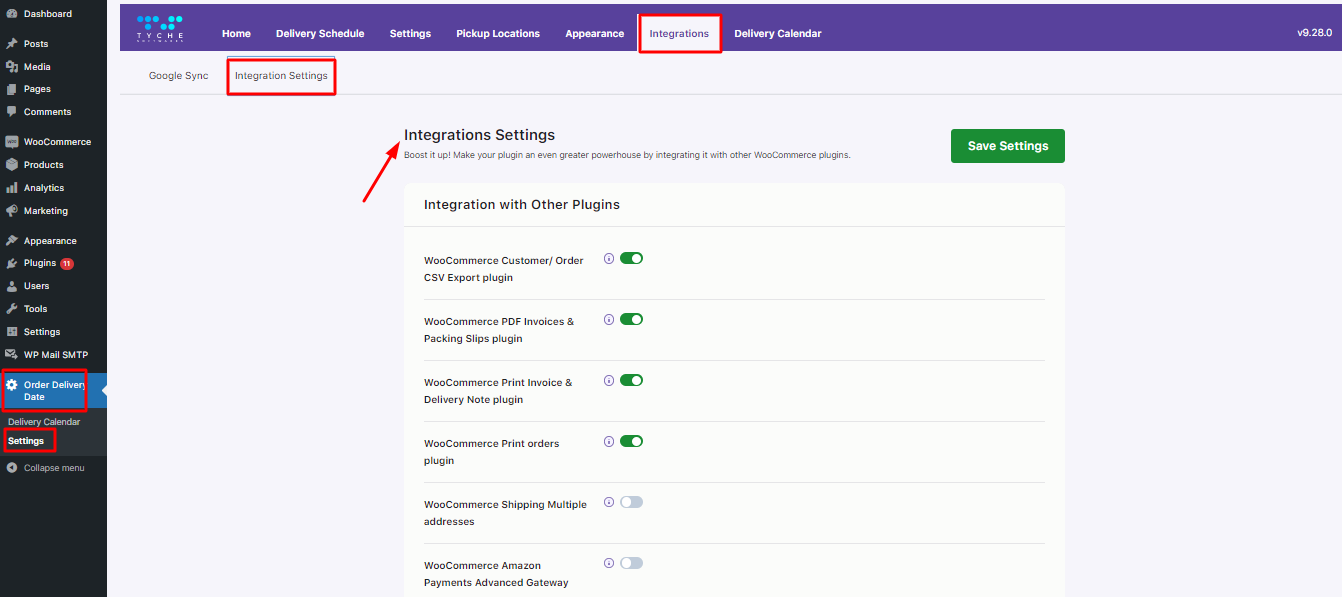This screenshot has height=597, width=1342.
Task: Click the Analytics bar chart icon
Action: point(12,188)
